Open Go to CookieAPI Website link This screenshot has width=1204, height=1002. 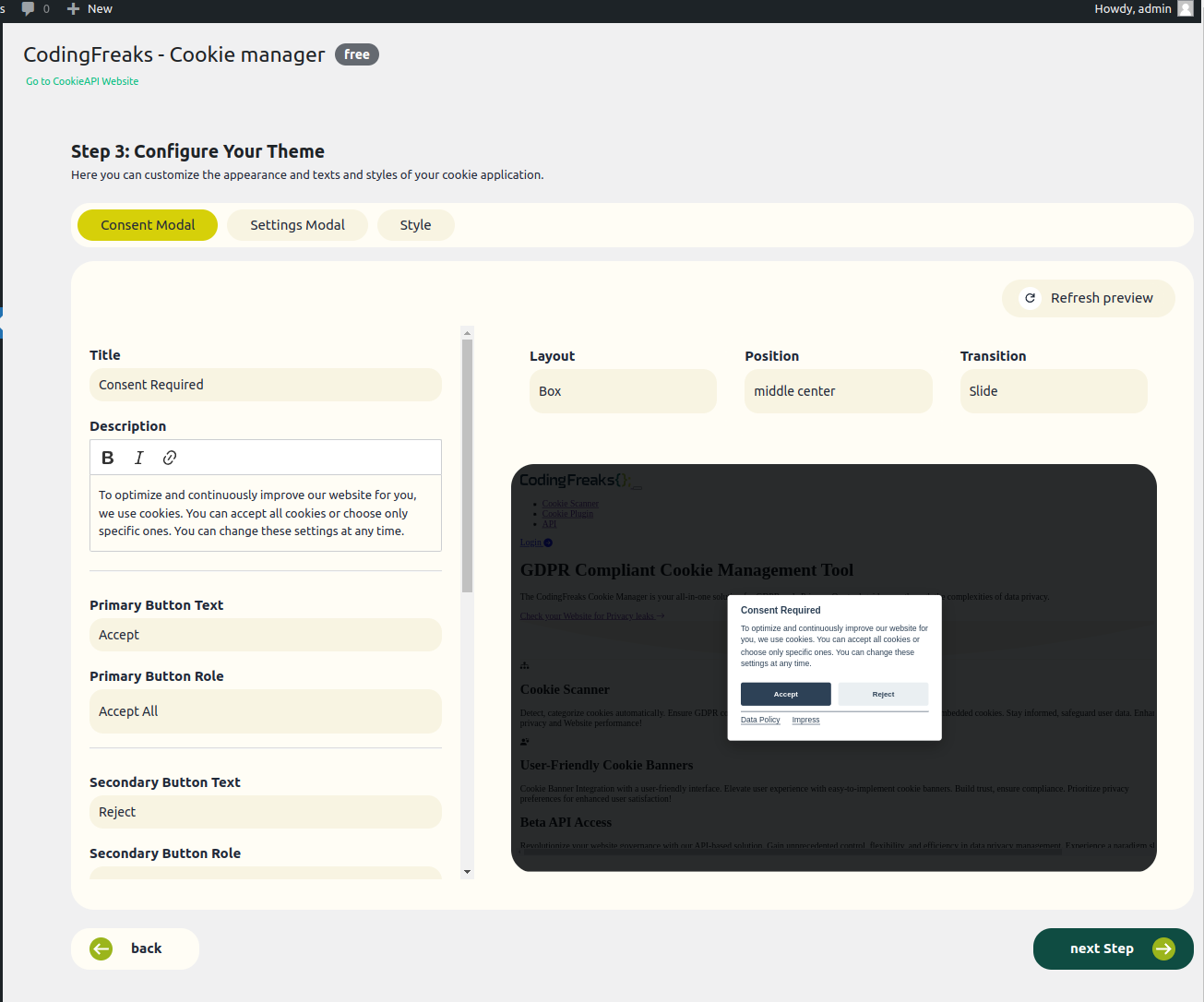(82, 81)
